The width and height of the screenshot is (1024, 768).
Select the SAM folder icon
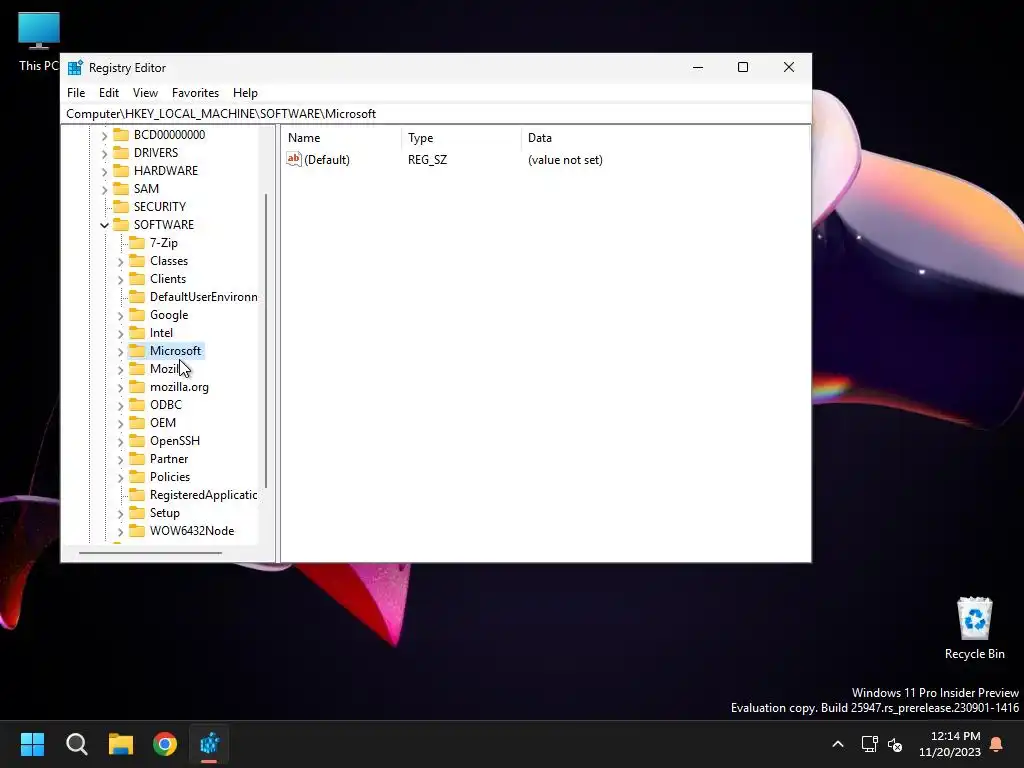point(121,188)
